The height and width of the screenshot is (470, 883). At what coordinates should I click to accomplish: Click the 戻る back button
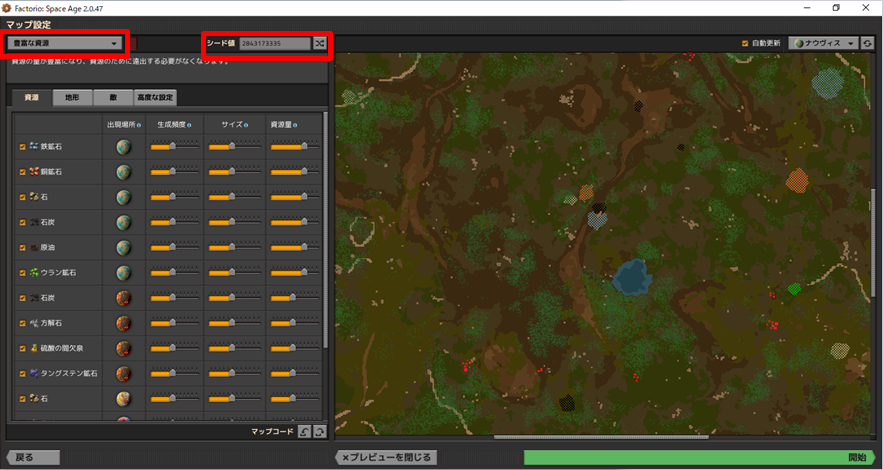pyautogui.click(x=33, y=458)
